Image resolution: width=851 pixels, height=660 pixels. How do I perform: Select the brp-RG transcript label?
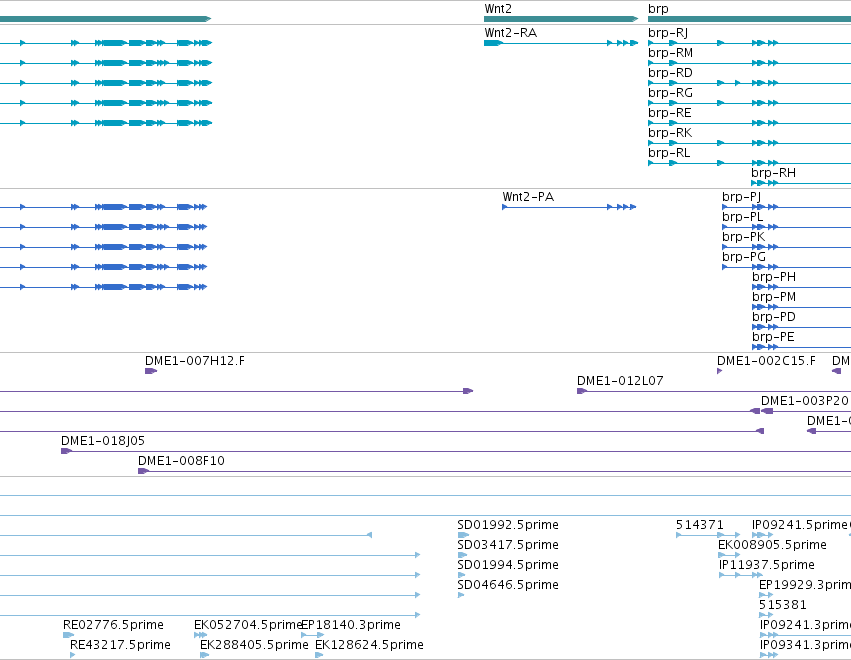670,93
